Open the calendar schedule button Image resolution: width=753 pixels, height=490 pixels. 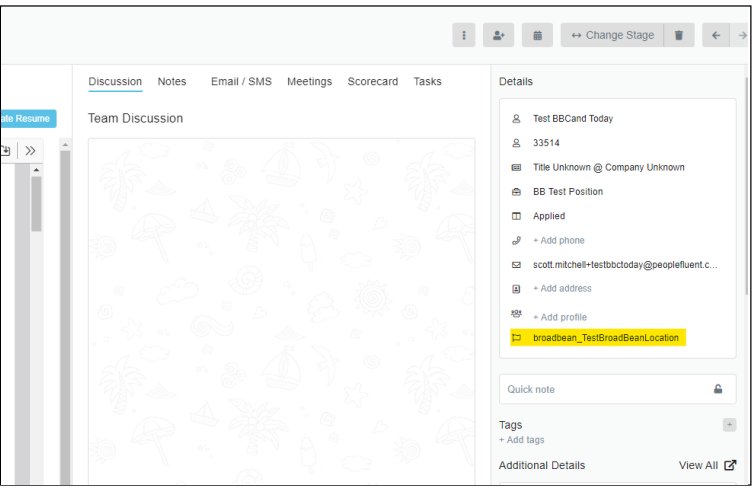click(537, 35)
